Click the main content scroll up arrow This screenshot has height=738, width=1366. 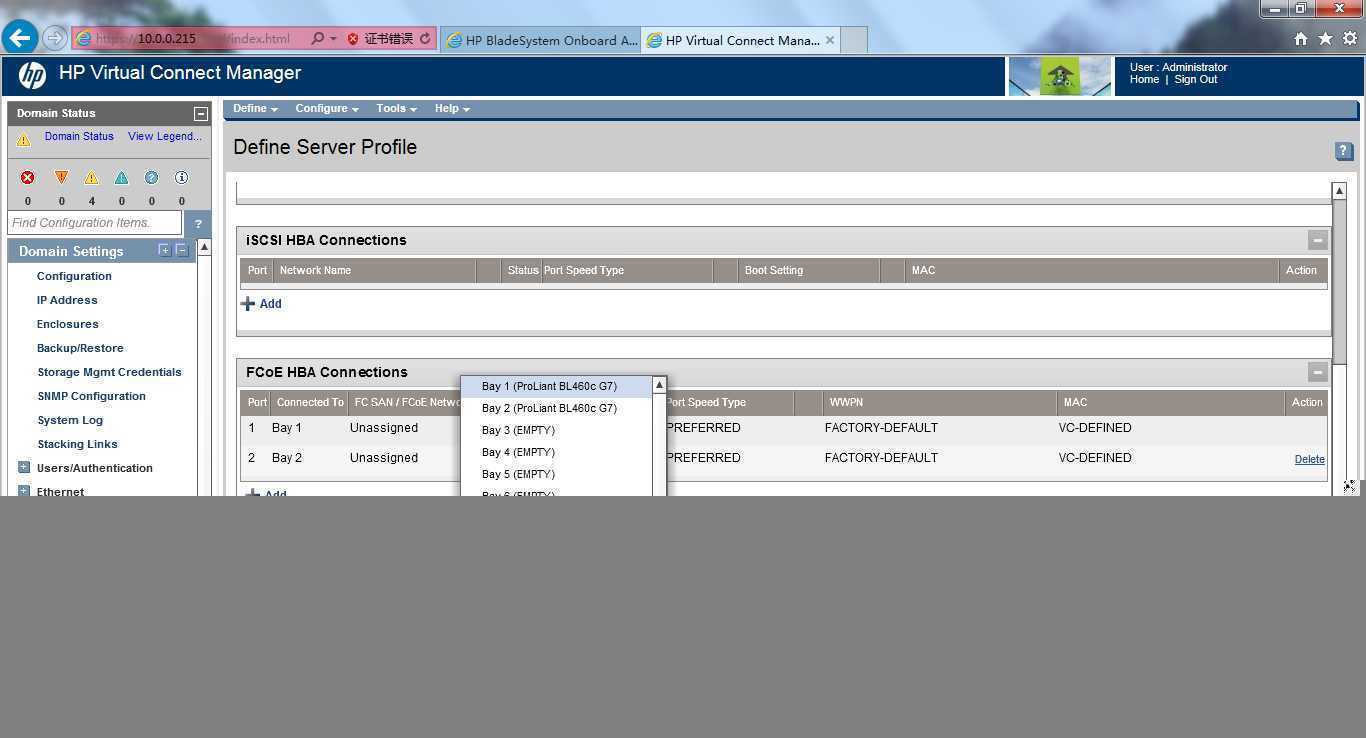coord(1339,191)
